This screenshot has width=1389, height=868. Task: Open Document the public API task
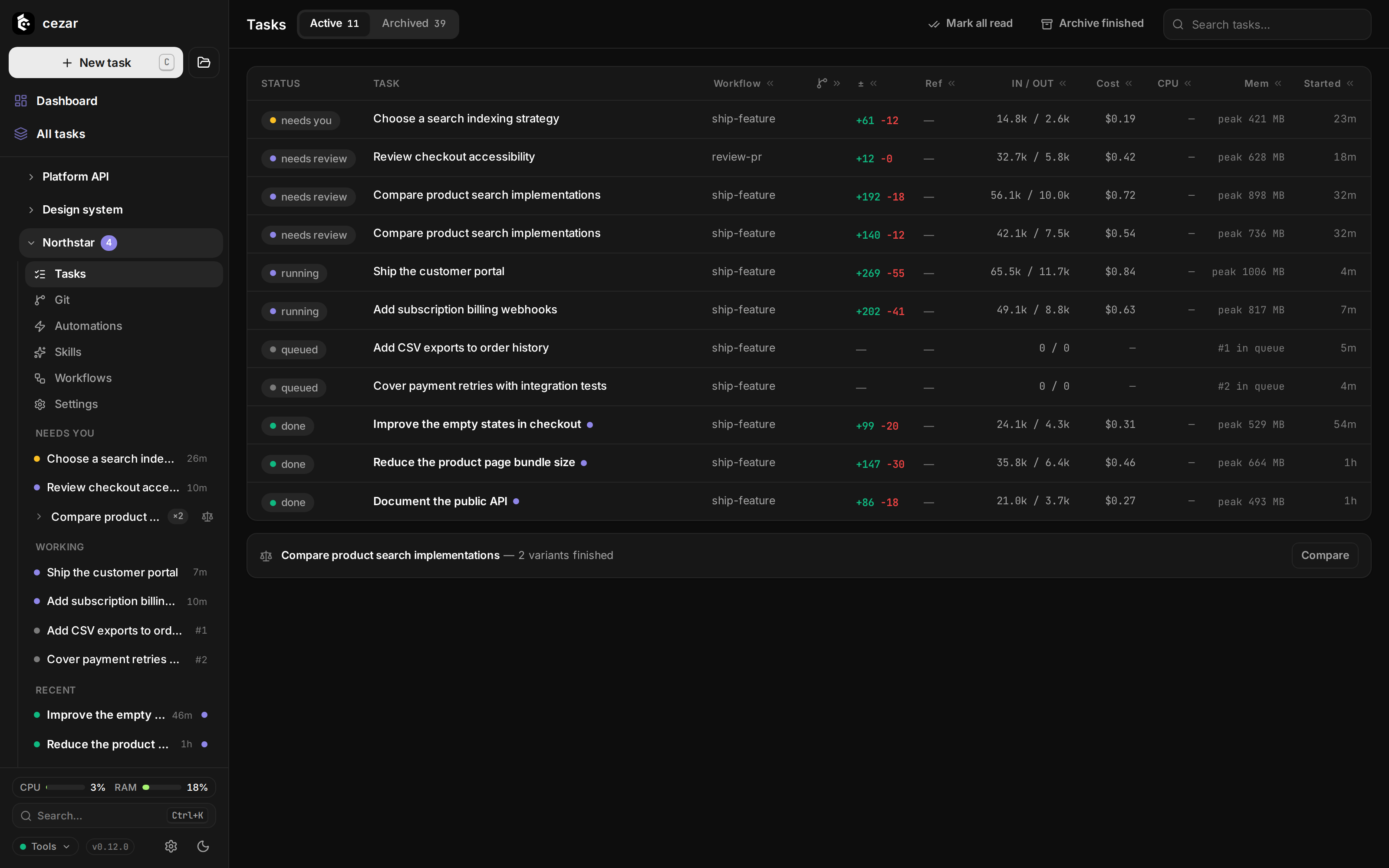(x=440, y=501)
